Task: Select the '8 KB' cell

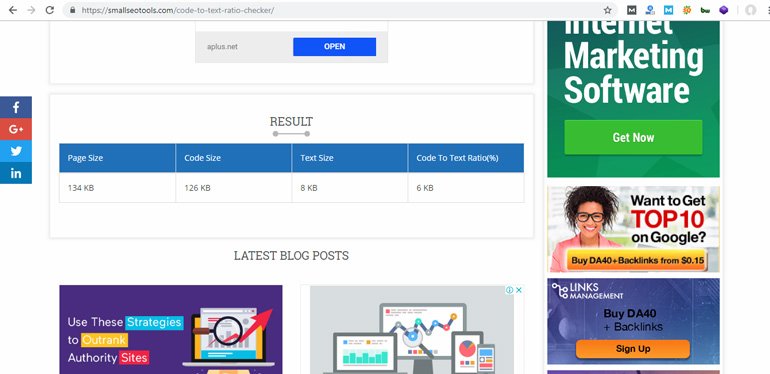Action: (350, 187)
